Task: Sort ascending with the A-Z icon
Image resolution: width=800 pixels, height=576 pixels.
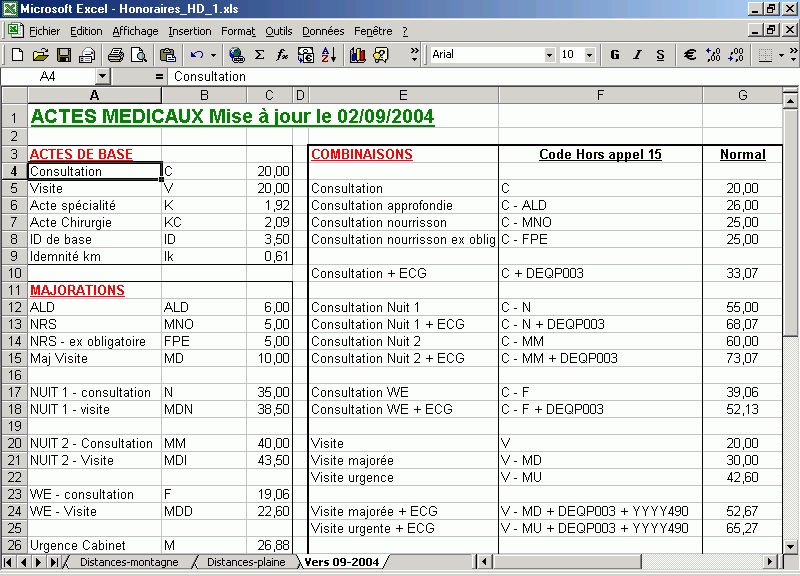Action: (329, 55)
